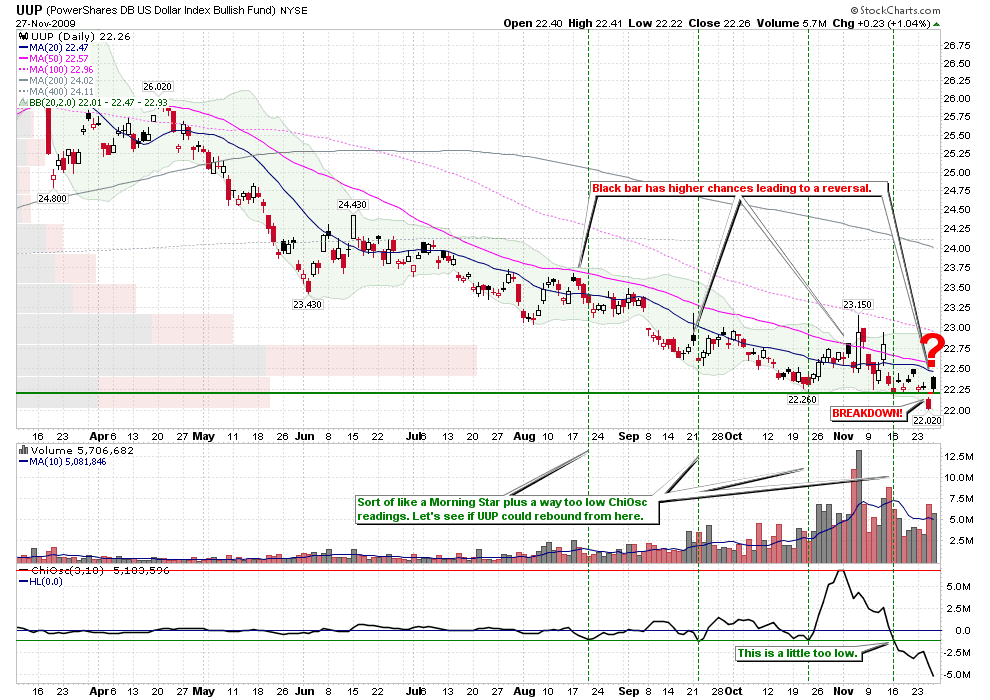This screenshot has height=700, width=990.
Task: Click the -5.0M ChiOsc axis label
Action: 957,675
